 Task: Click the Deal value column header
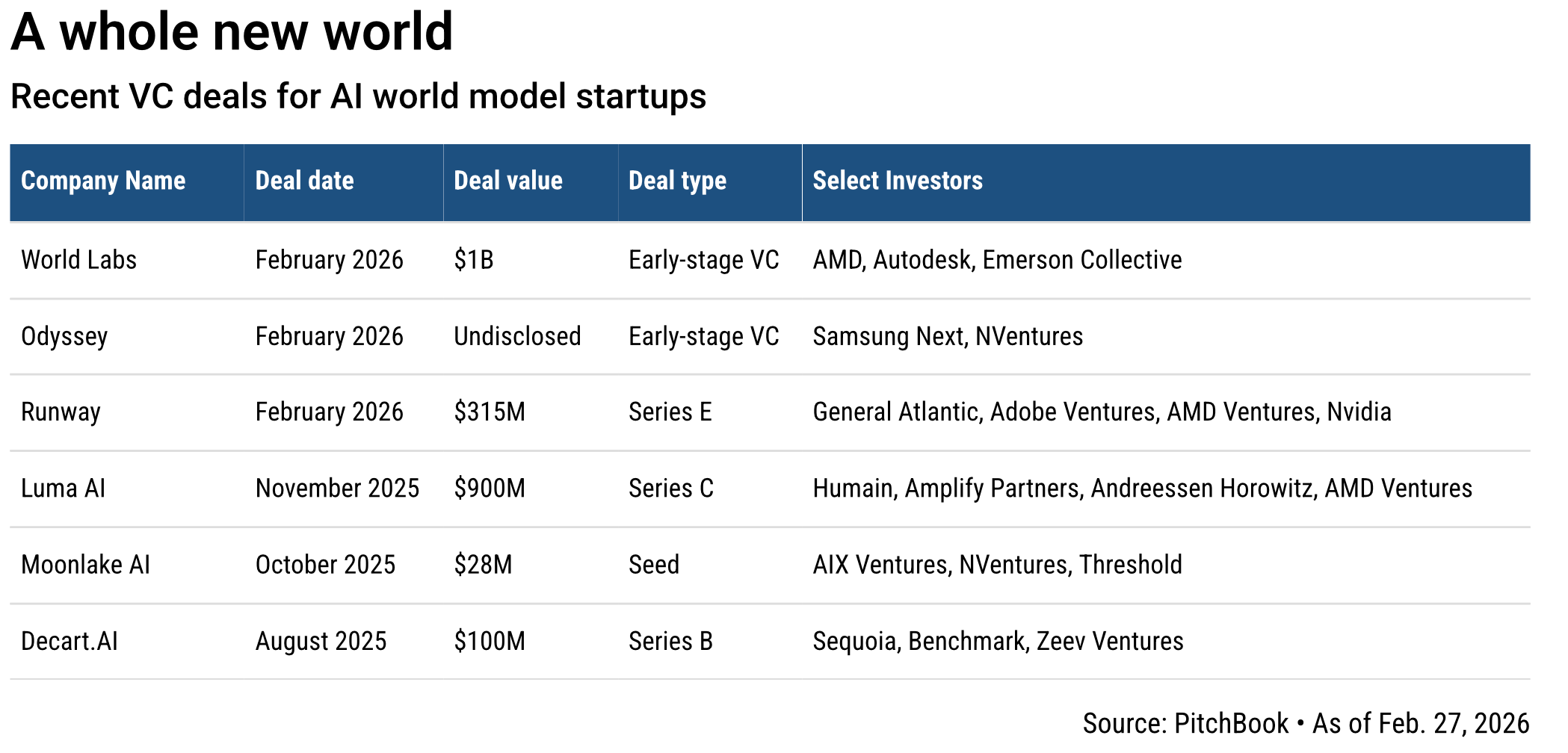(x=508, y=181)
